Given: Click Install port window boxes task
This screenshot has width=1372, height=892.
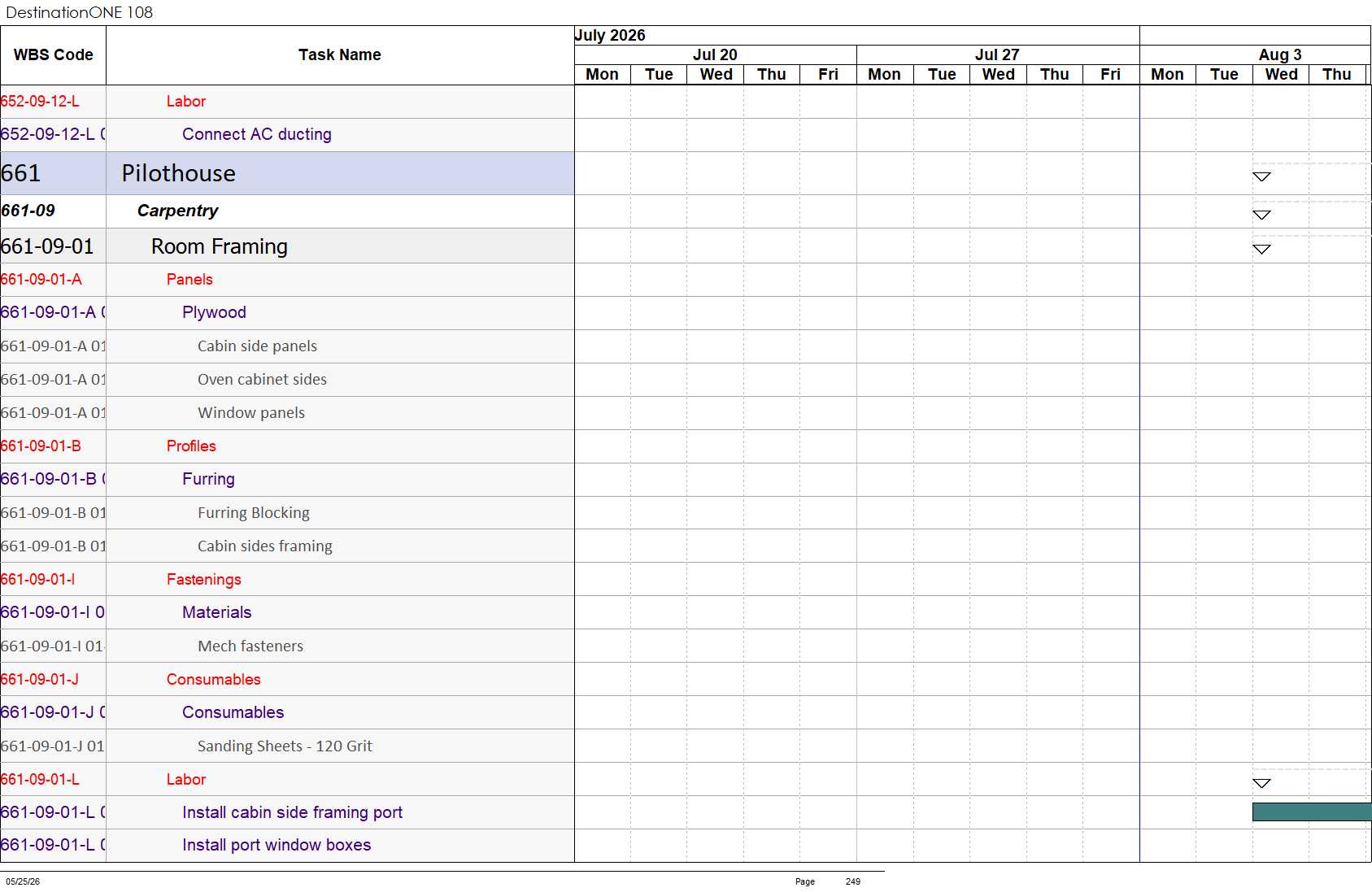Looking at the screenshot, I should click(x=277, y=845).
